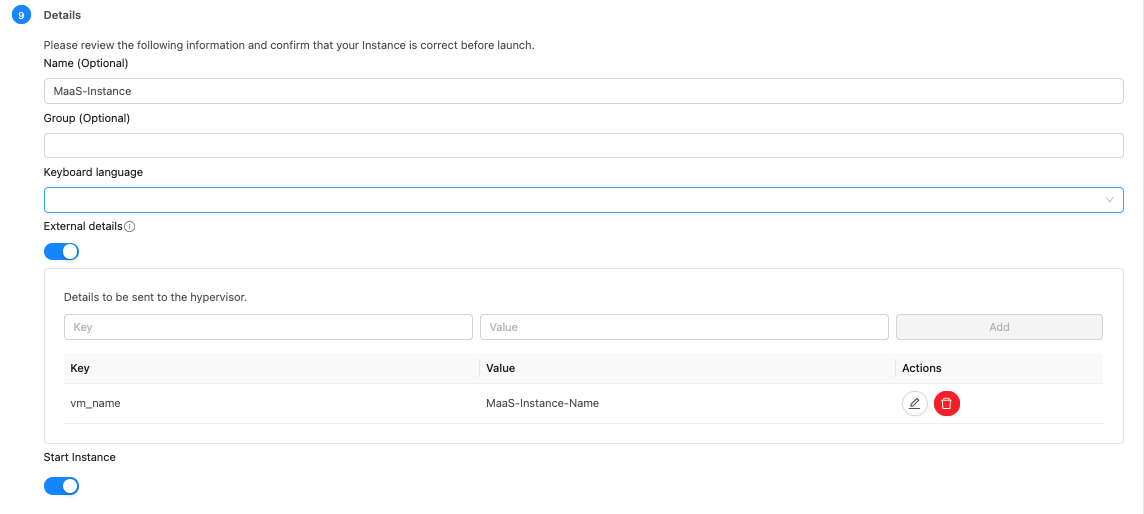
Task: Disable the External details switch
Action: 61,252
